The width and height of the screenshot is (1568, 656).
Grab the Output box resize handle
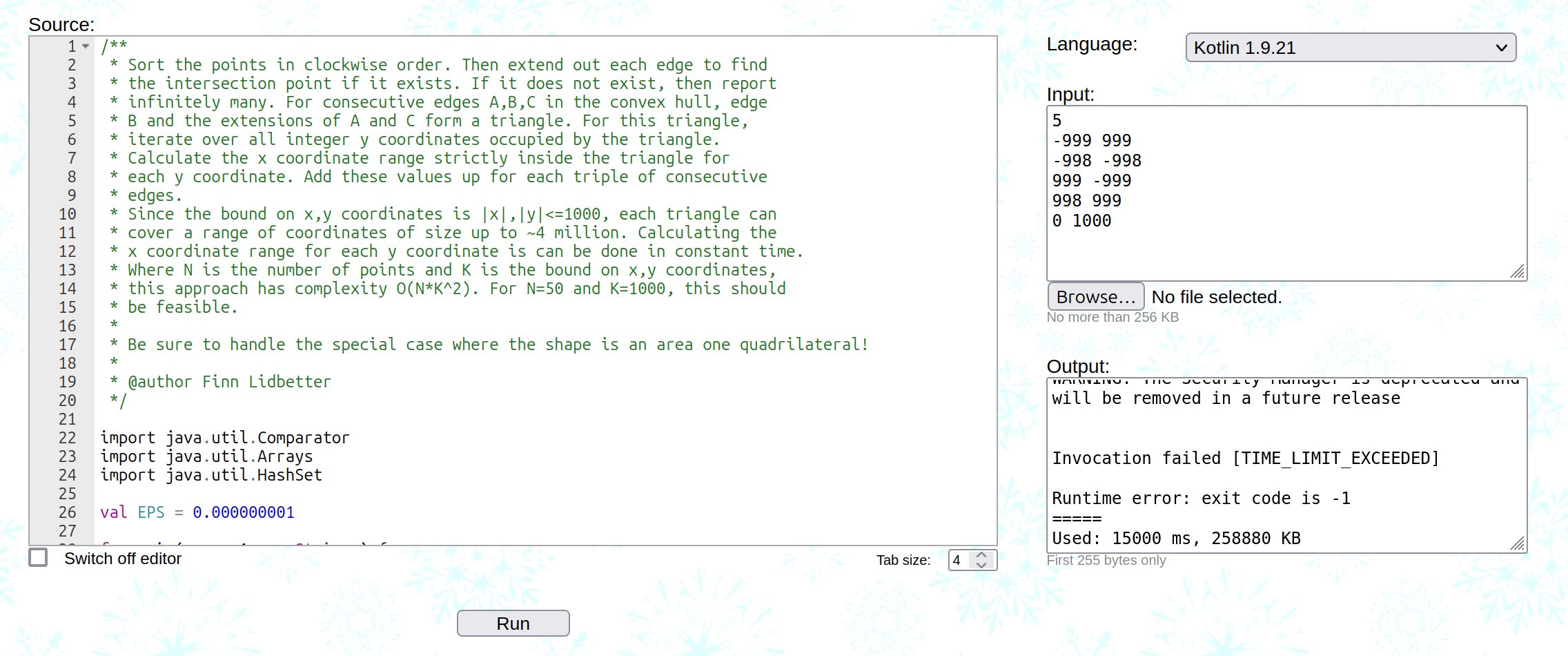[1518, 544]
